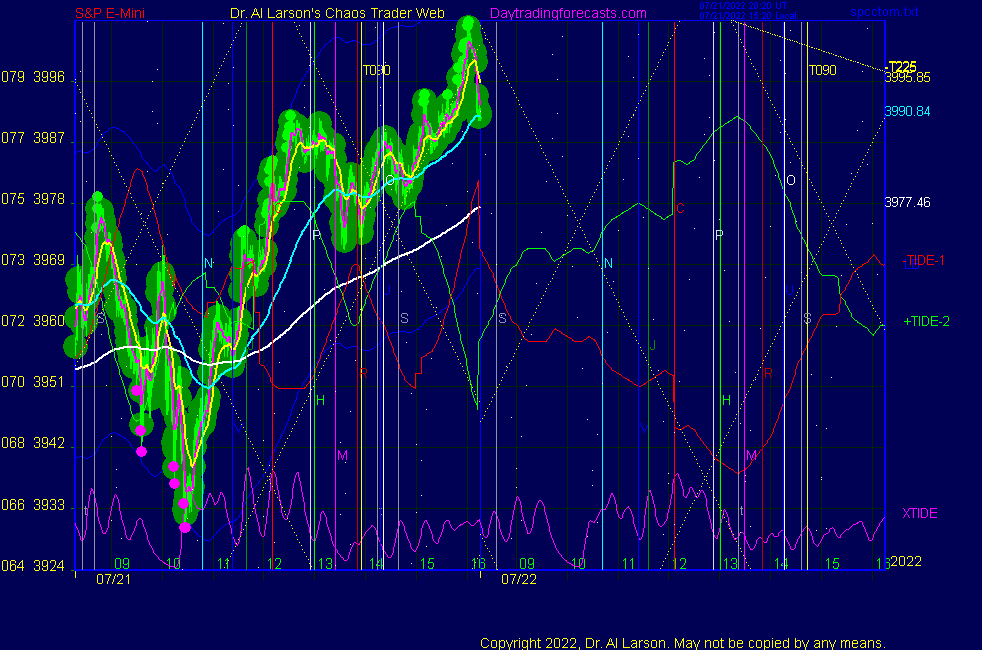Click the "068 3942" price axis label
982x650 pixels.
tap(33, 443)
